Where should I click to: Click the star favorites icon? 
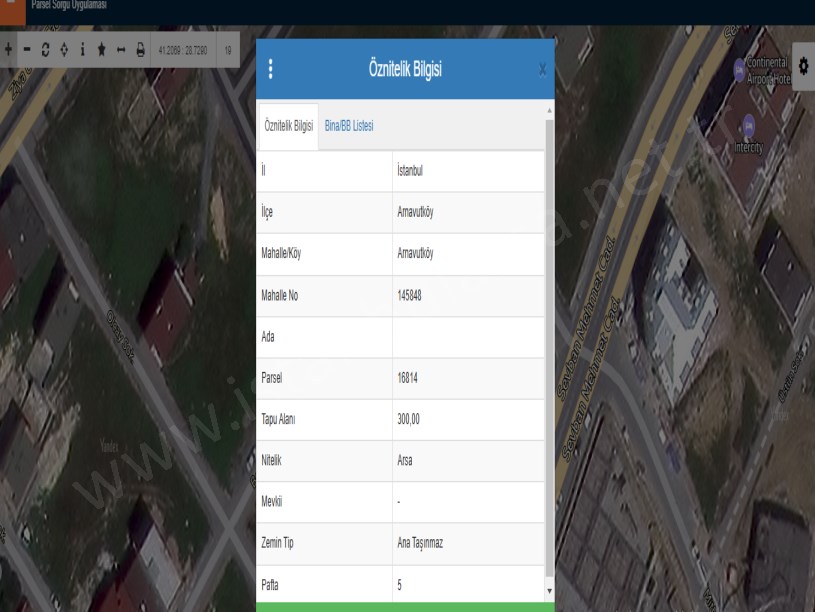(101, 49)
